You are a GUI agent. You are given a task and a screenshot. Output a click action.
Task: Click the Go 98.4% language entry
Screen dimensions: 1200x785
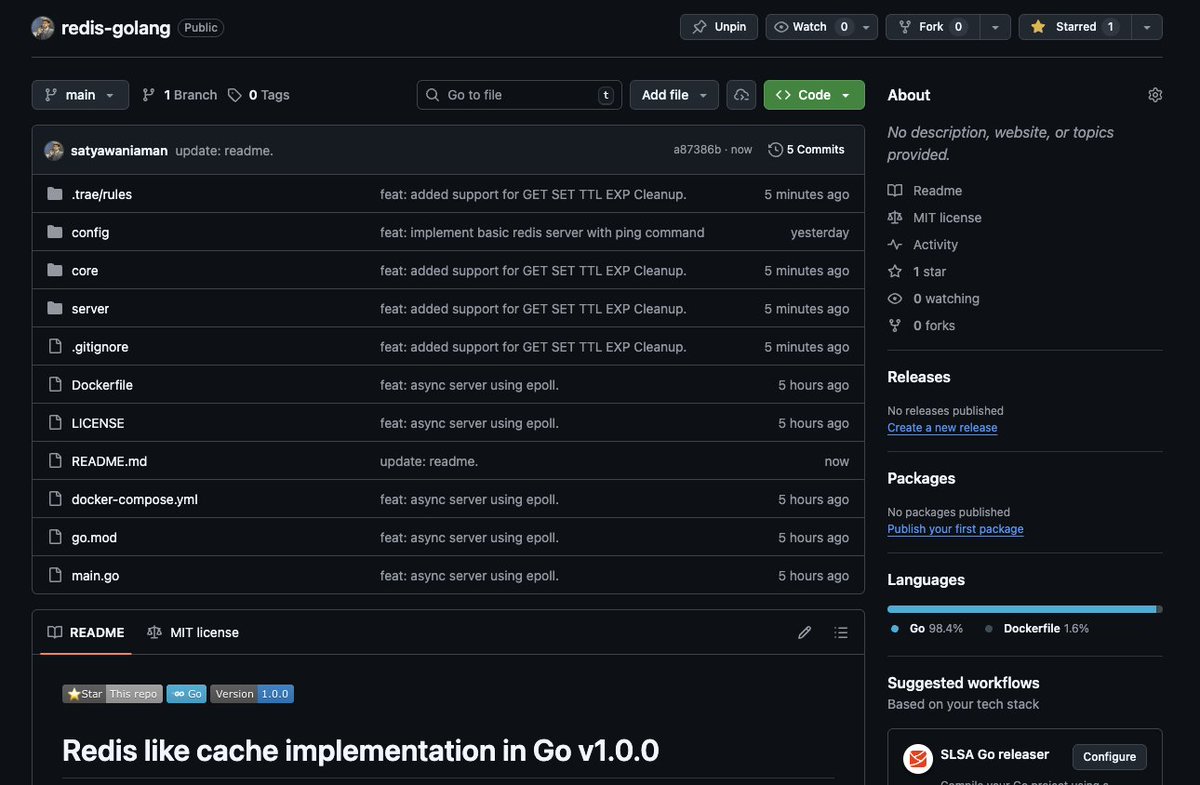tap(926, 629)
